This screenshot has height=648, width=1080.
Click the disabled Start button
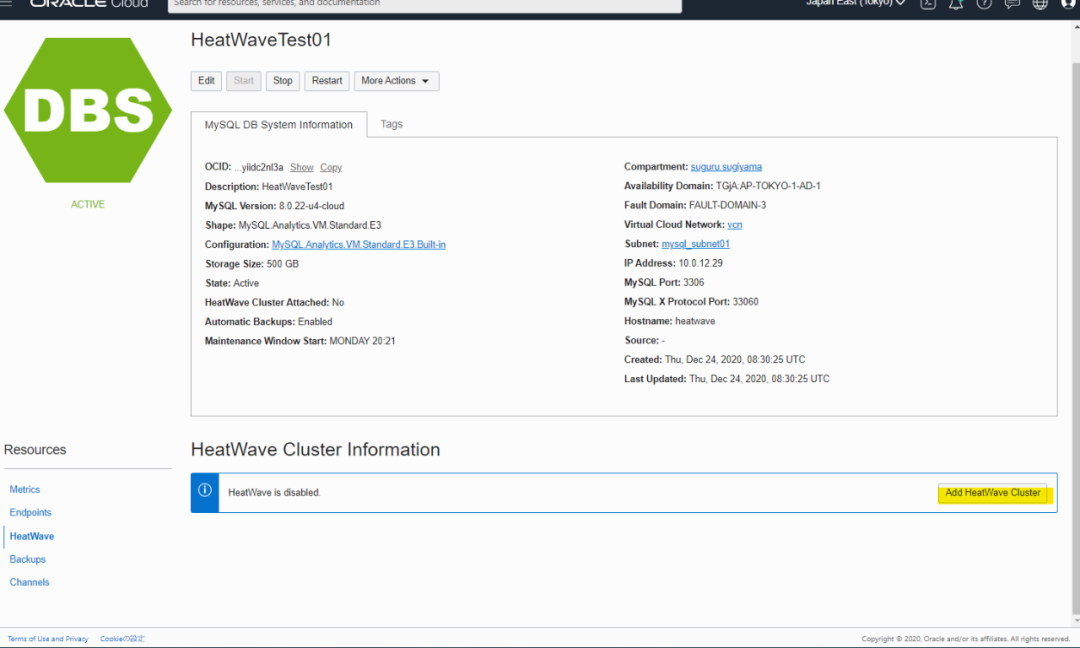(243, 81)
